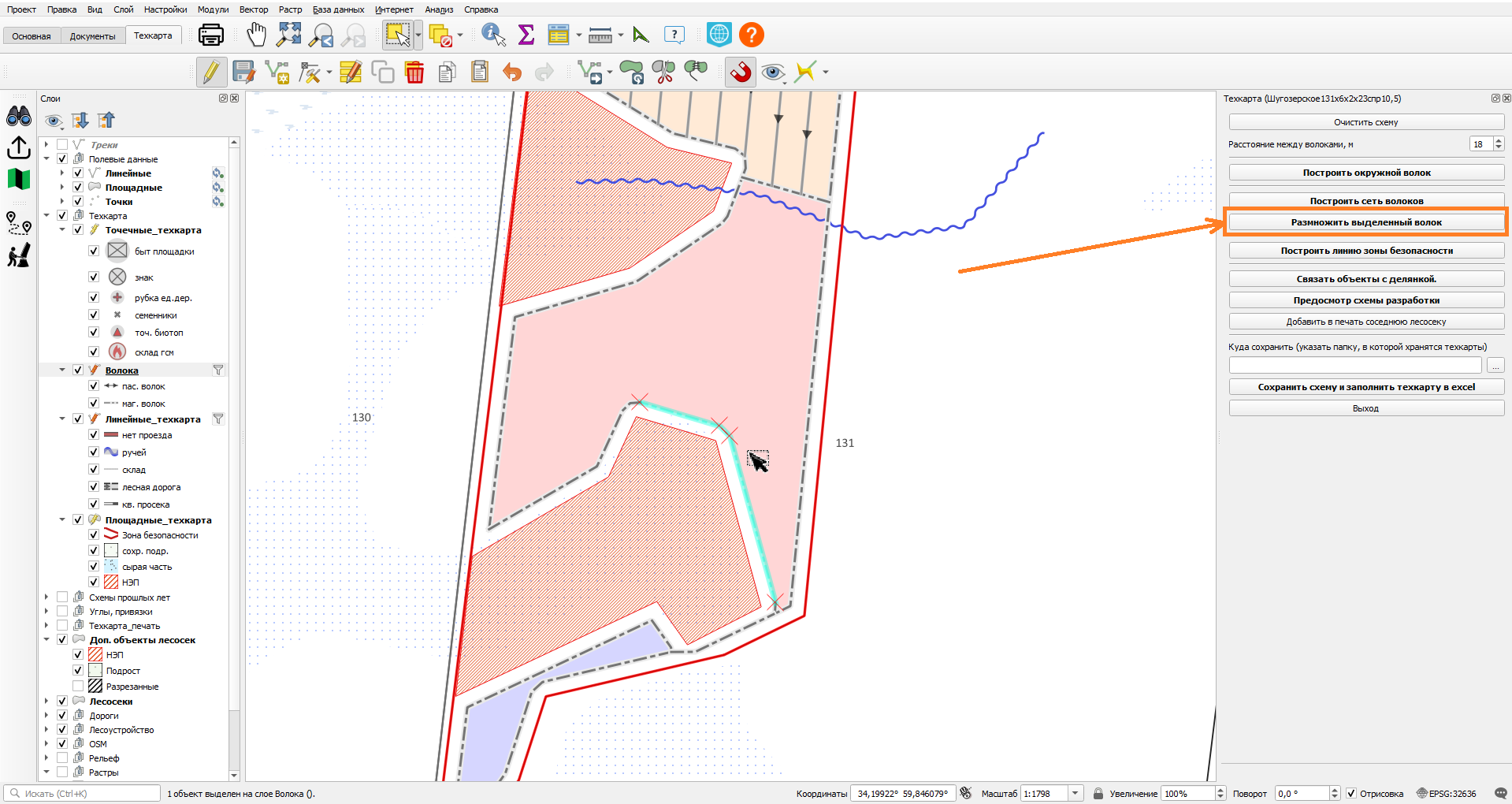
Task: Click Построить сеть волоков button
Action: (1366, 201)
